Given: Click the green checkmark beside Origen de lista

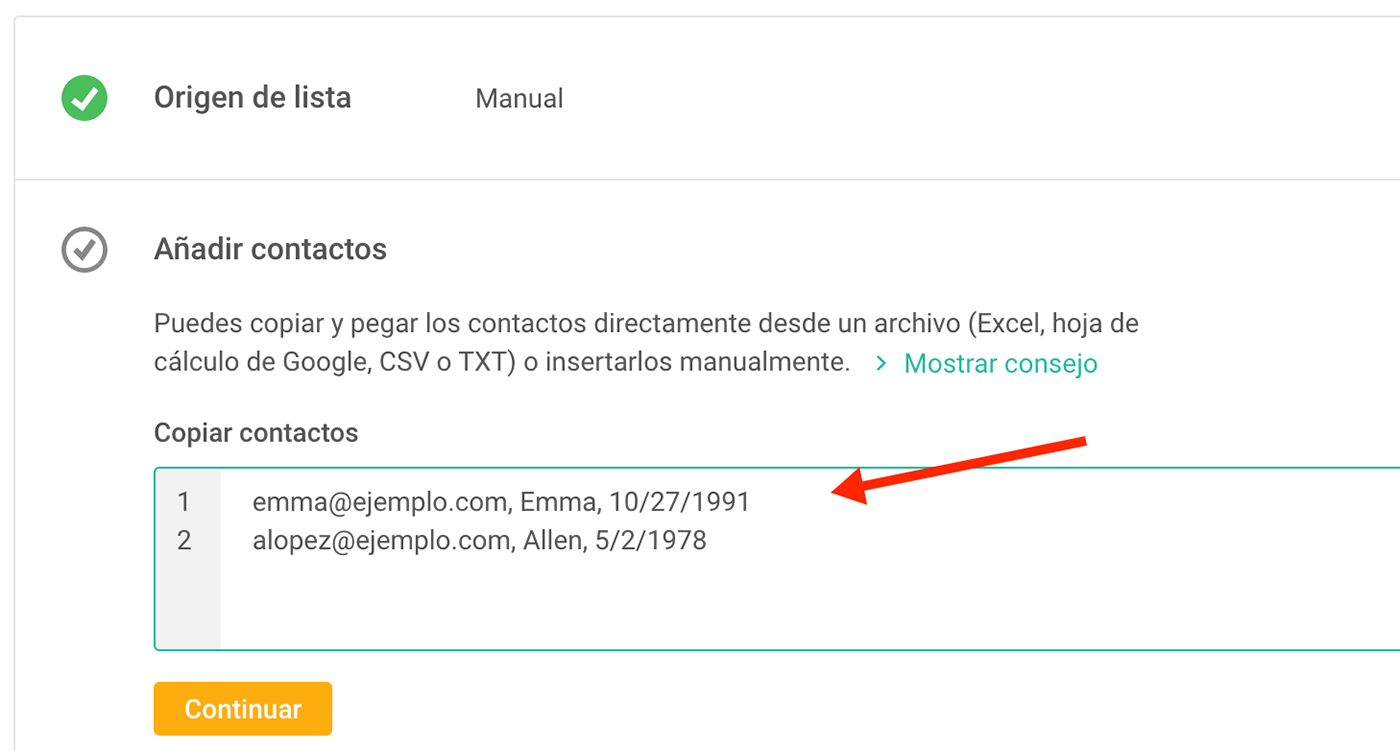Looking at the screenshot, I should click(x=84, y=98).
